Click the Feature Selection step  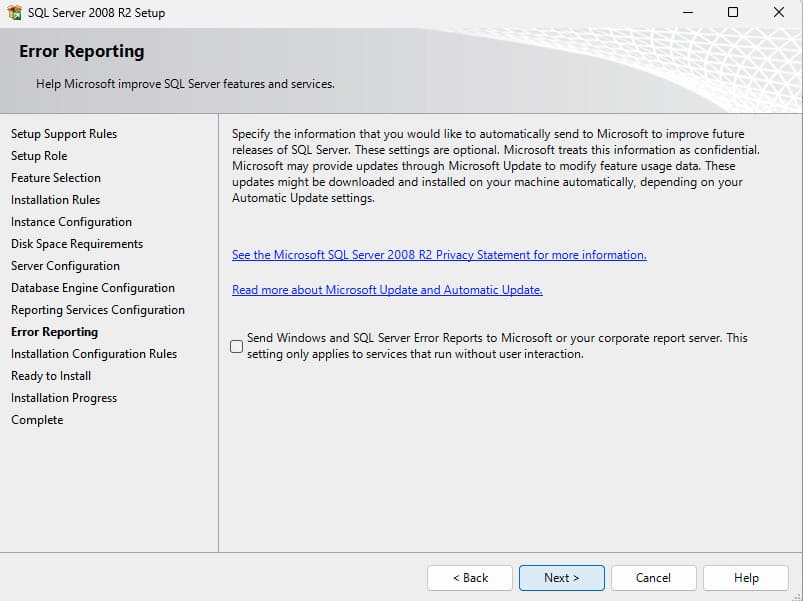[x=56, y=178]
